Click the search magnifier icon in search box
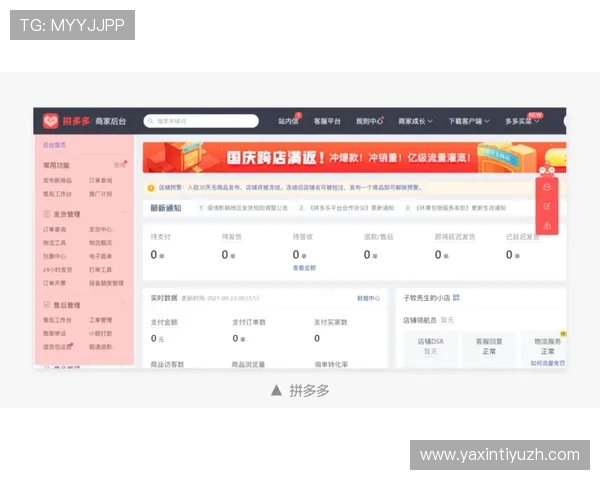 (x=151, y=121)
